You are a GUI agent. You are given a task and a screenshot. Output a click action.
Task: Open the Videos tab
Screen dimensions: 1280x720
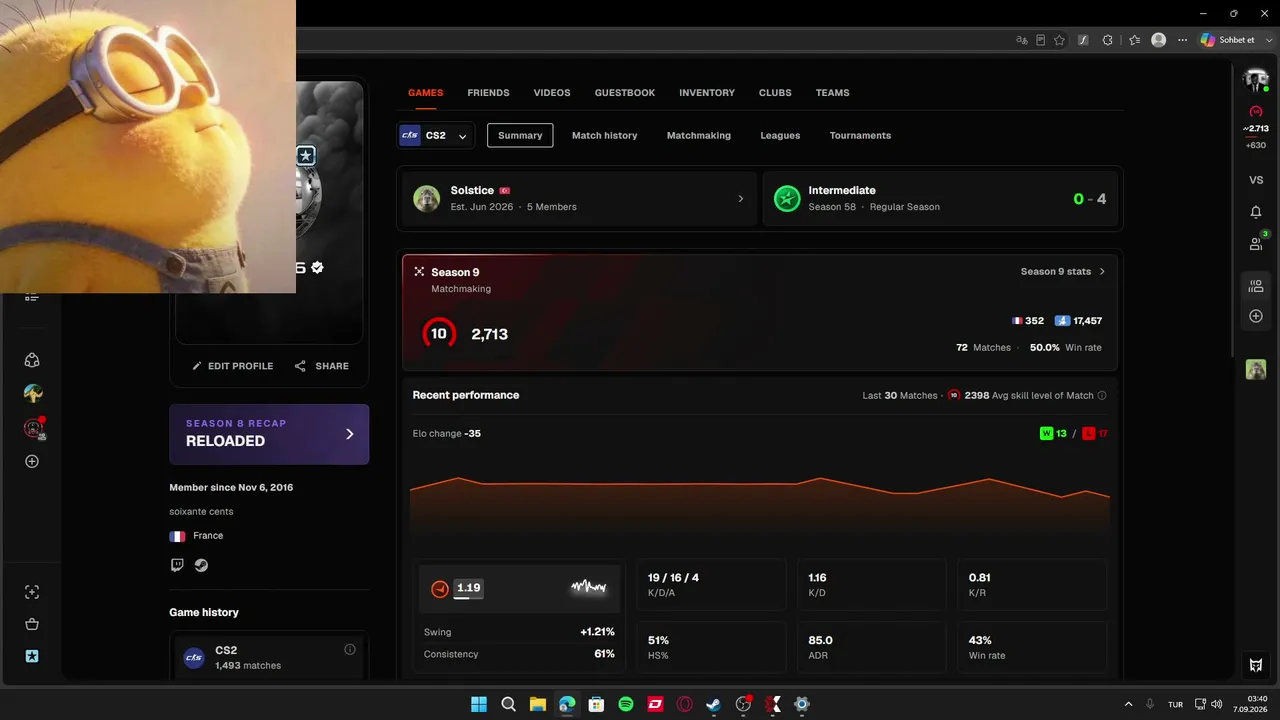(552, 93)
